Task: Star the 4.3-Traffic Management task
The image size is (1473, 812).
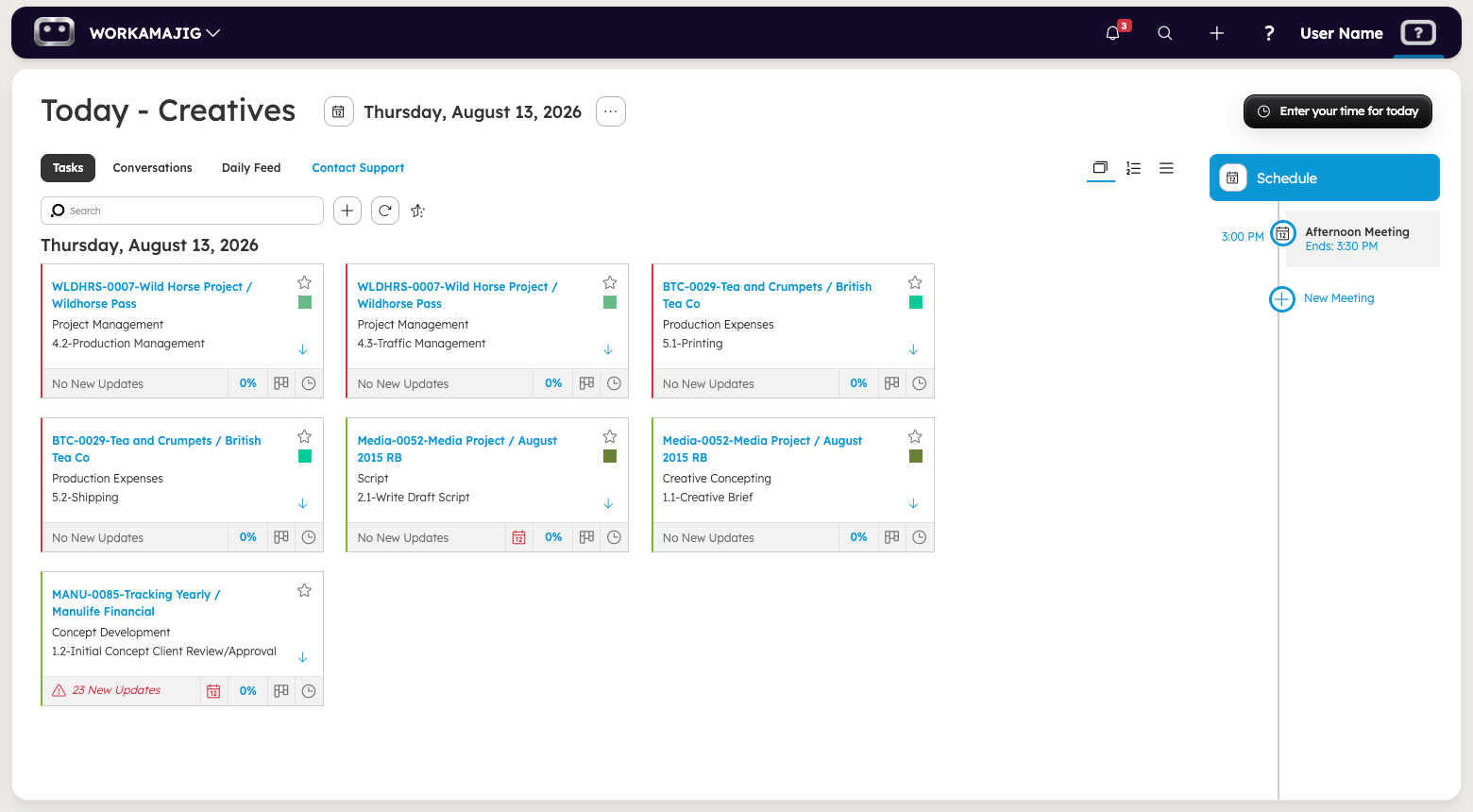Action: point(610,282)
